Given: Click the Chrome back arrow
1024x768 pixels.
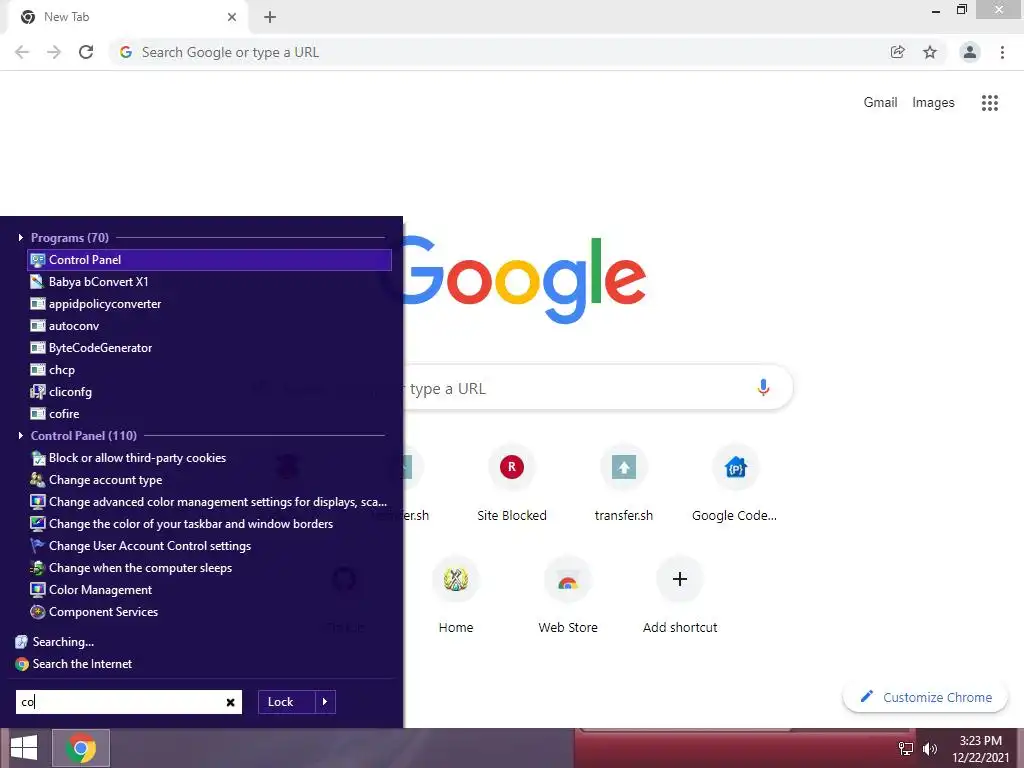Looking at the screenshot, I should [22, 52].
